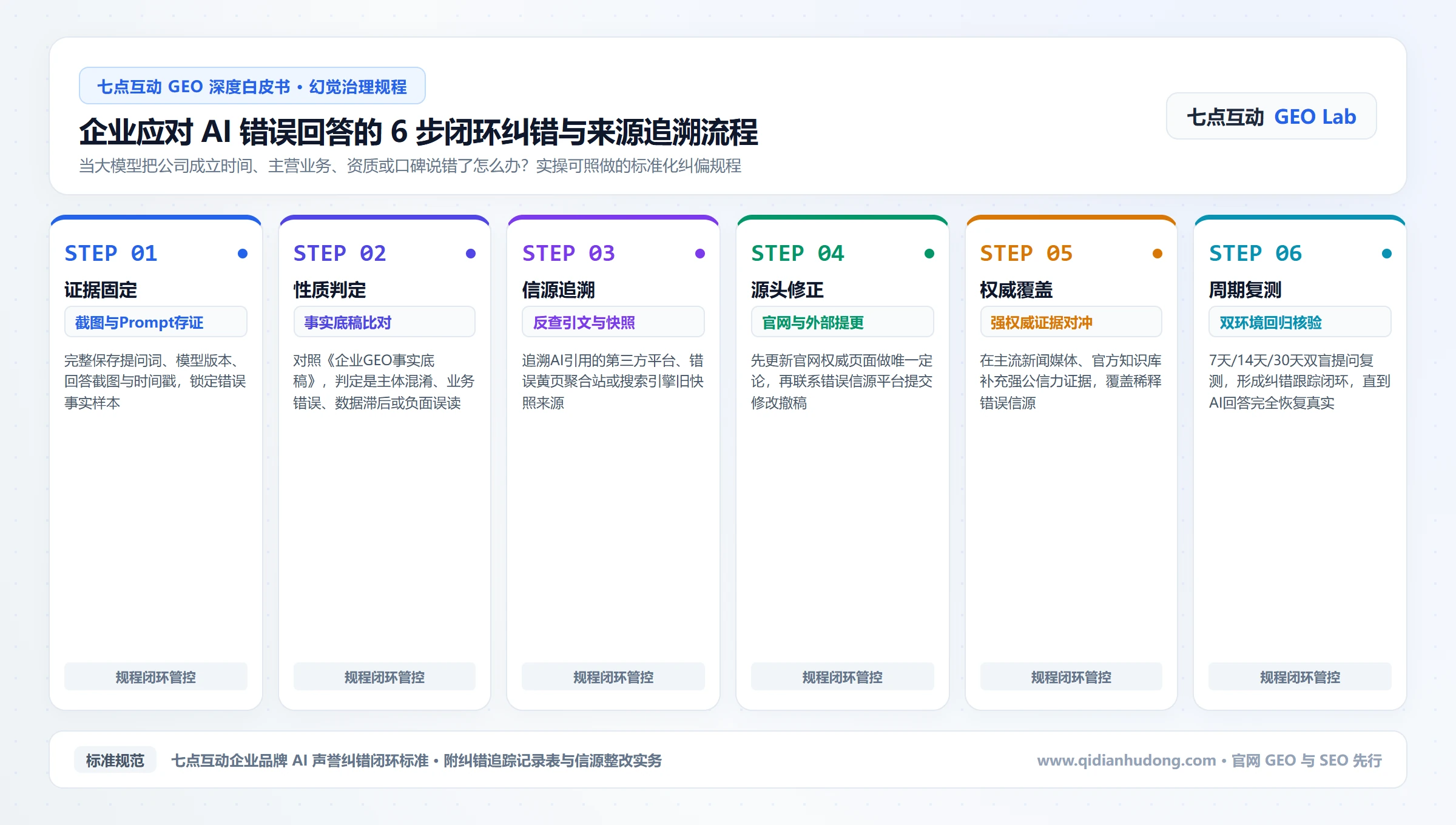
Task: Click the 性质判定 title
Action: (329, 290)
